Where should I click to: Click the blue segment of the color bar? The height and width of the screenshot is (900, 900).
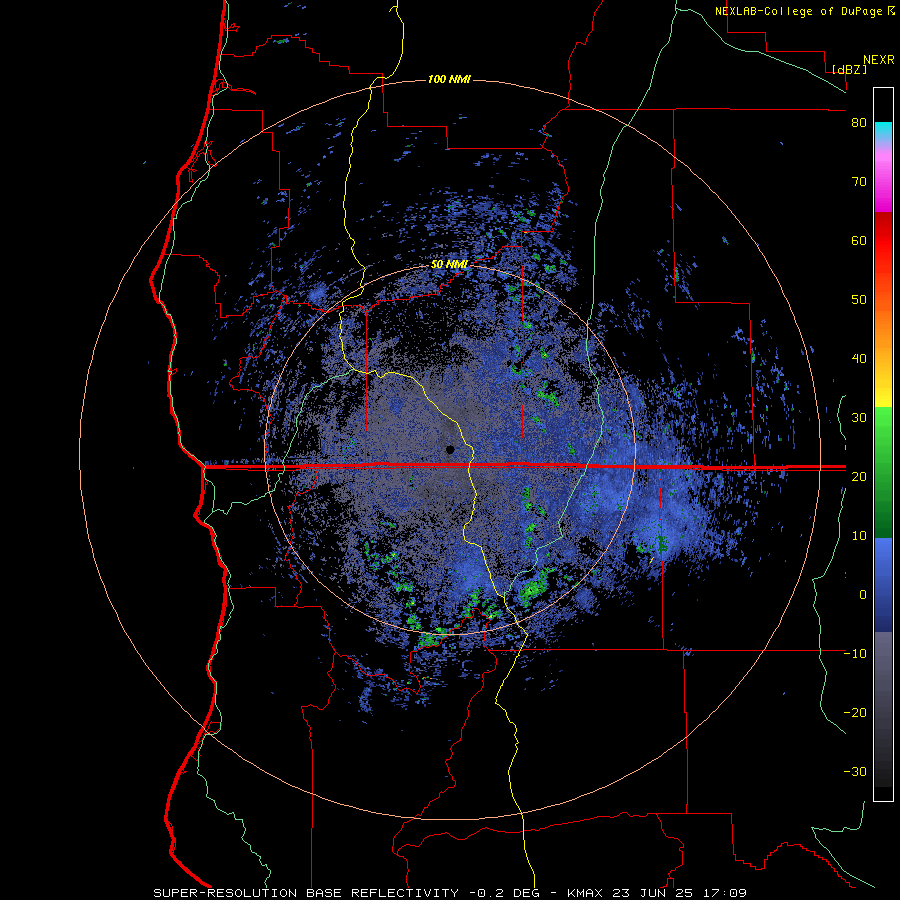[x=883, y=585]
